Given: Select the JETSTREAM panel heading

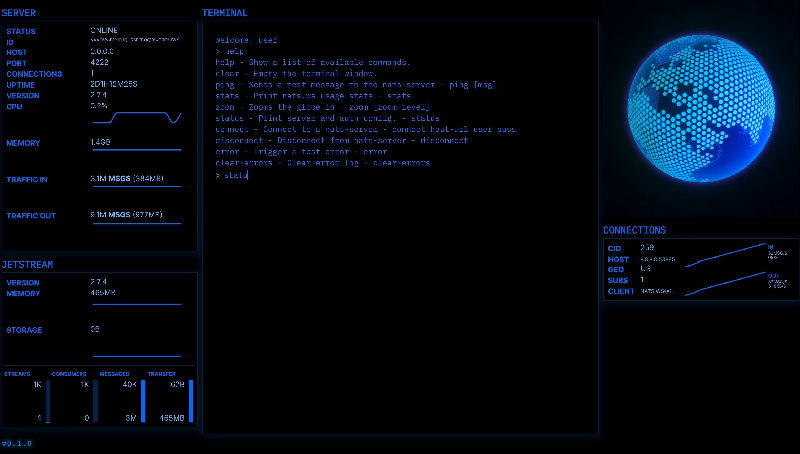Looking at the screenshot, I should tap(27, 265).
